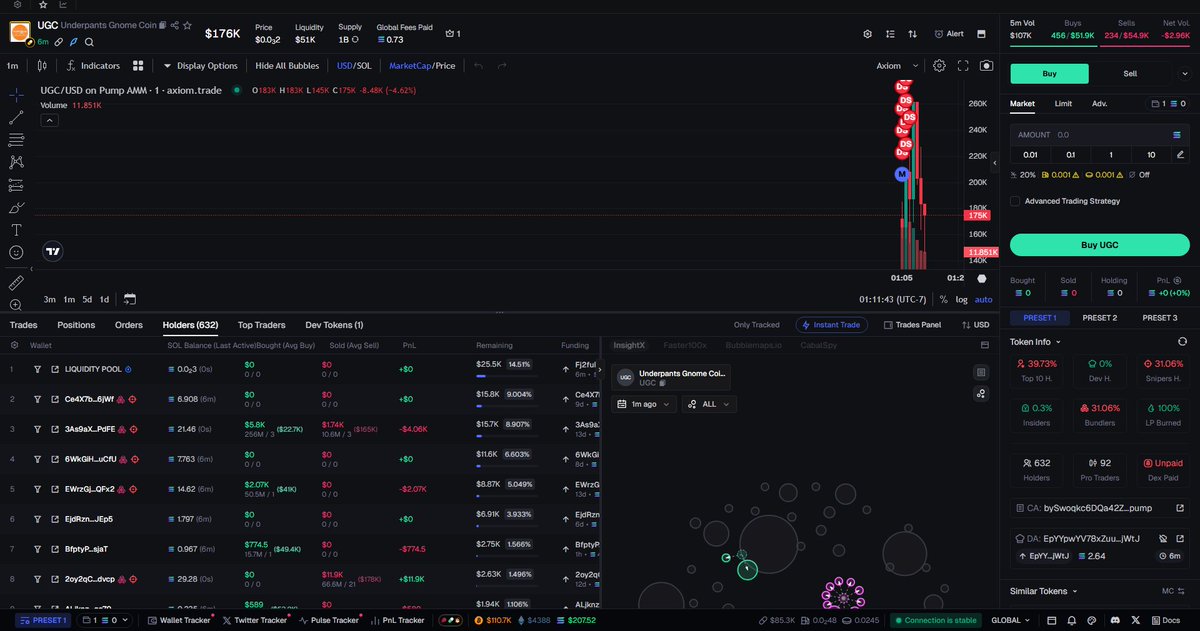Image resolution: width=1200 pixels, height=631 pixels.
Task: Check the Advanced Trading Strategy box
Action: [x=1015, y=201]
